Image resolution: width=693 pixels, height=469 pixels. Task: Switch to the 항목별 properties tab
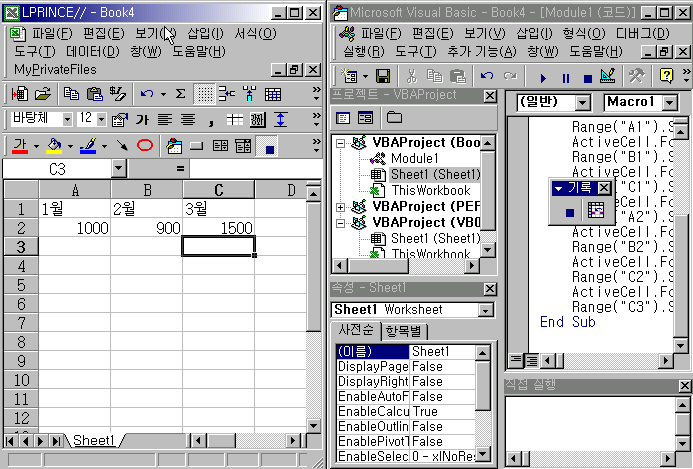click(x=404, y=331)
